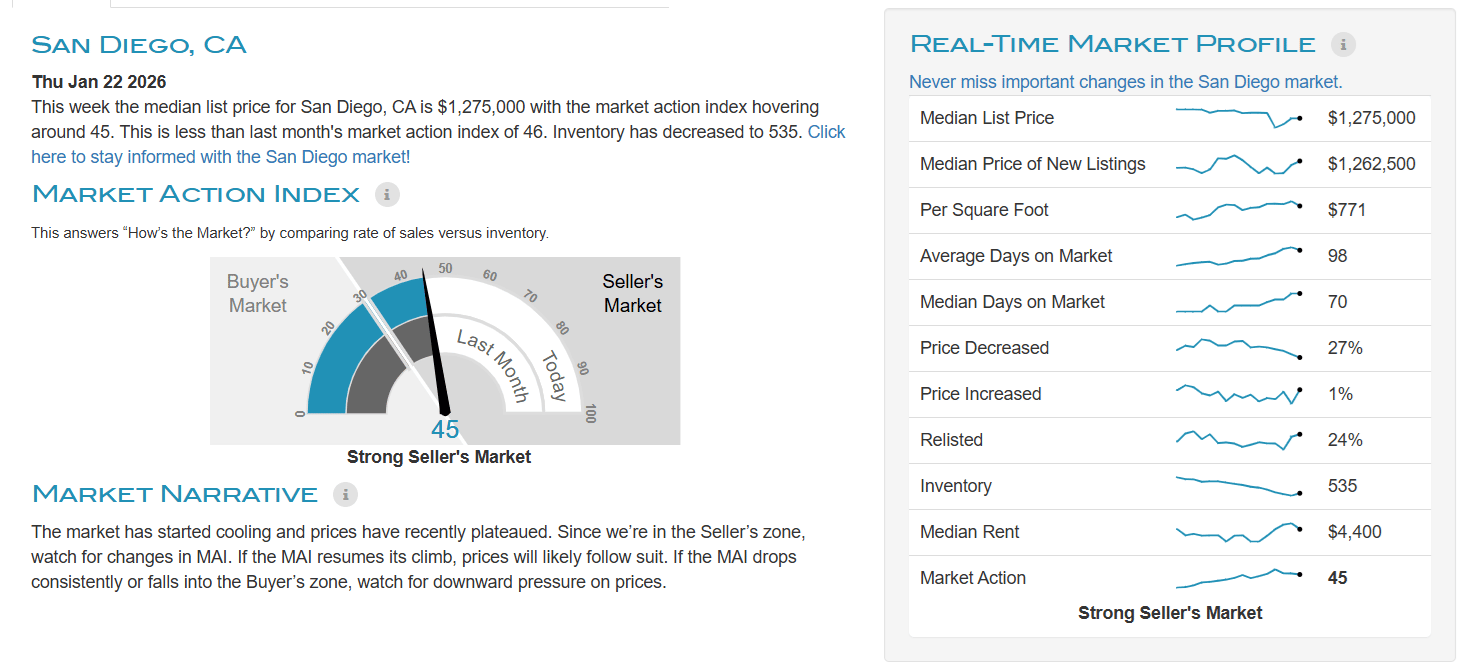
Task: Click info icon beside Market Narrative heading
Action: coord(345,494)
